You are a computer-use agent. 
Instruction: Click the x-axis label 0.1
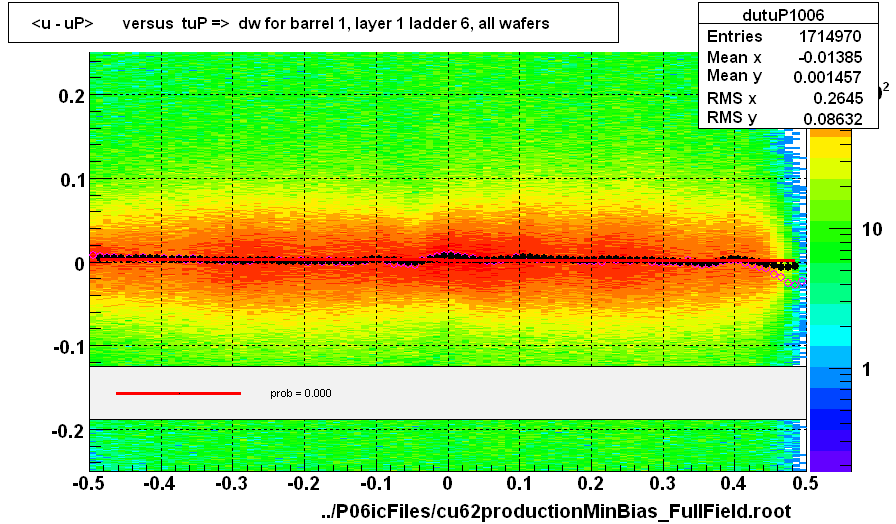point(519,483)
